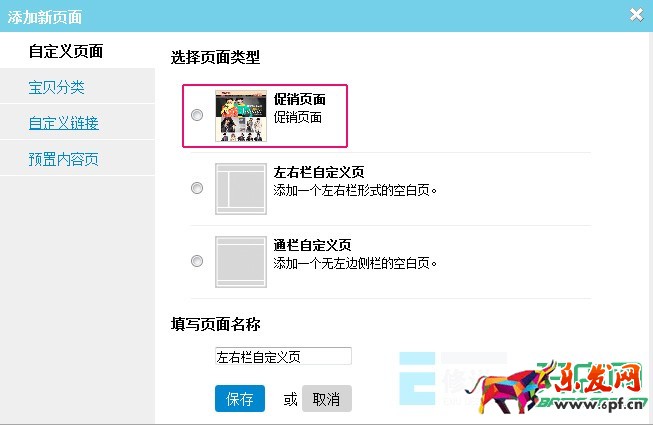Click the 保存 button

tap(240, 399)
